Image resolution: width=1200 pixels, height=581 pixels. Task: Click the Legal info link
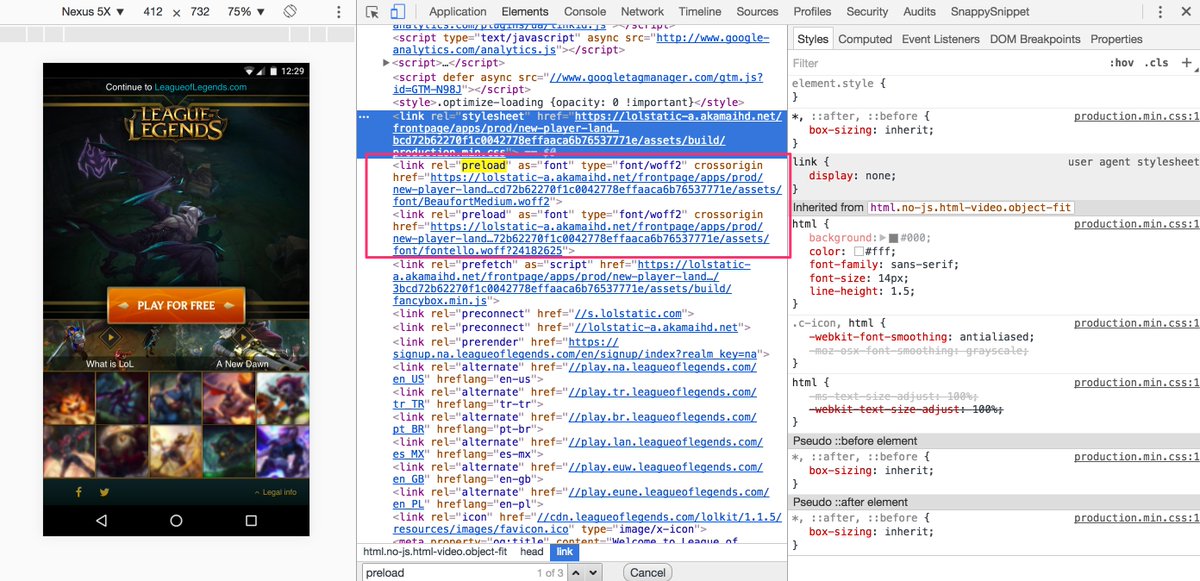pyautogui.click(x=275, y=492)
